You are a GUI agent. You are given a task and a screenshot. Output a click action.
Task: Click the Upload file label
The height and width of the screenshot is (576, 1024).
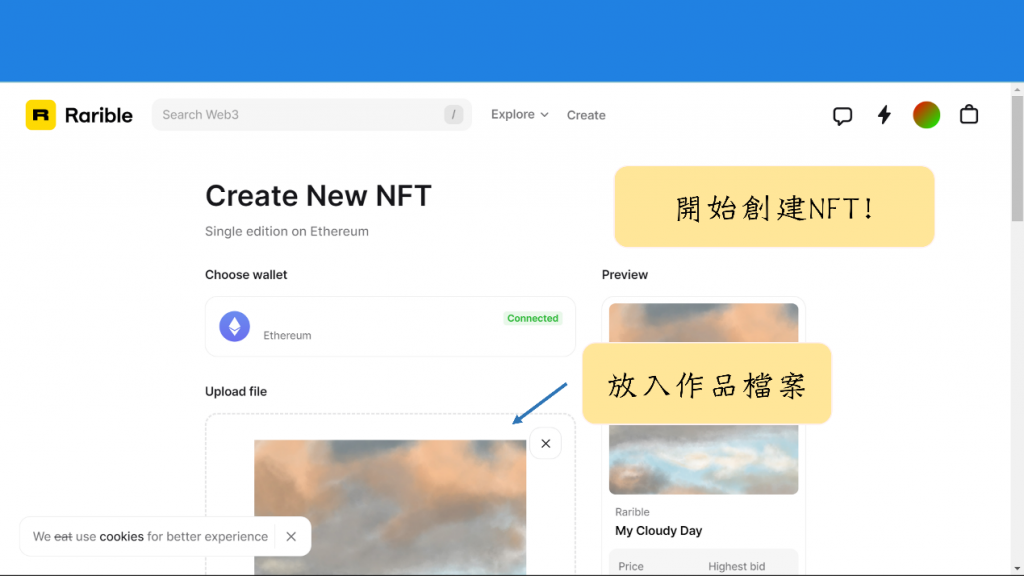coord(236,391)
